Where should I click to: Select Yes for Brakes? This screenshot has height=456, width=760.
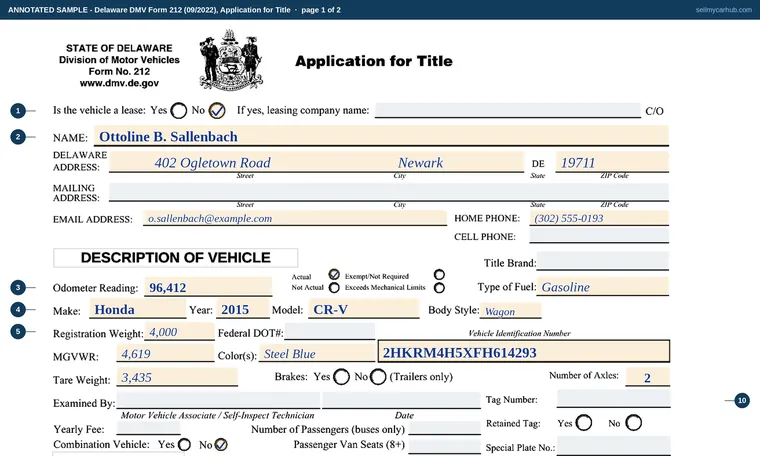click(x=341, y=377)
